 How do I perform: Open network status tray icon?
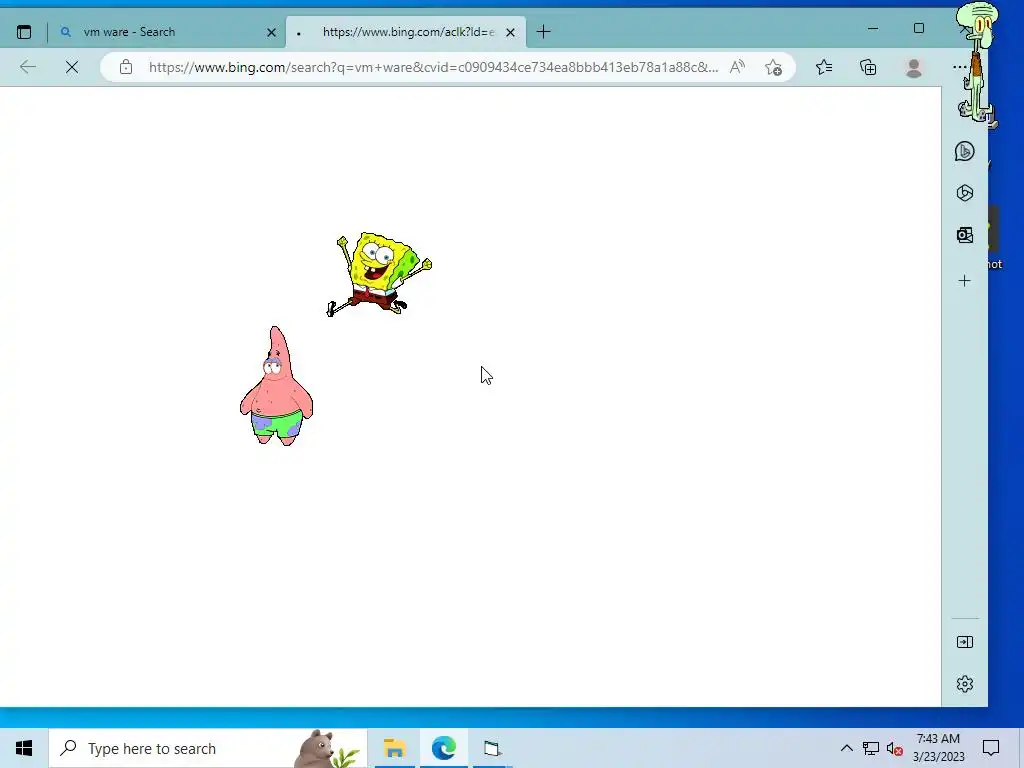871,748
